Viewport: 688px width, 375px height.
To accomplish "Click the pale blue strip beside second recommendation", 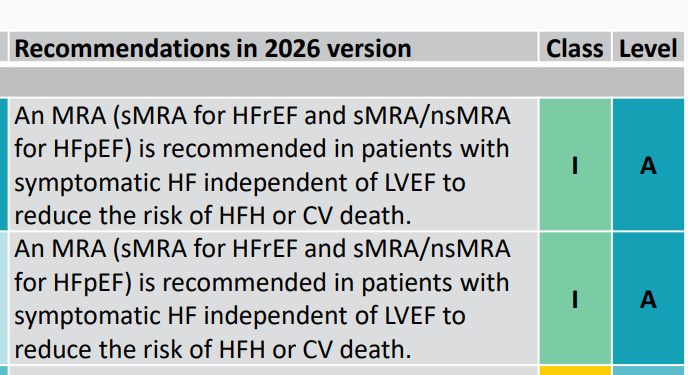I will point(4,298).
